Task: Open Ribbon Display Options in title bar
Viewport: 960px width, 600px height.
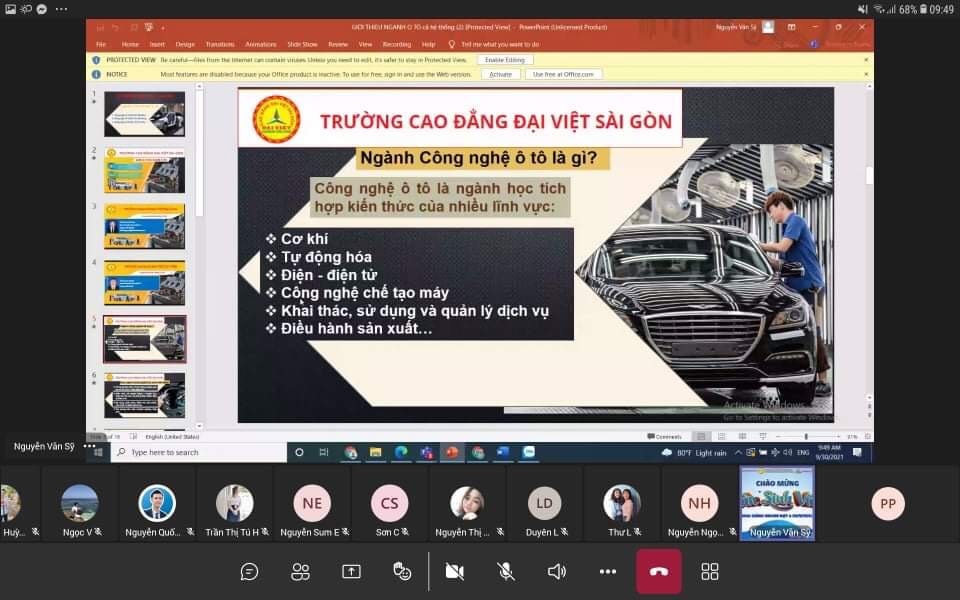Action: 791,28
